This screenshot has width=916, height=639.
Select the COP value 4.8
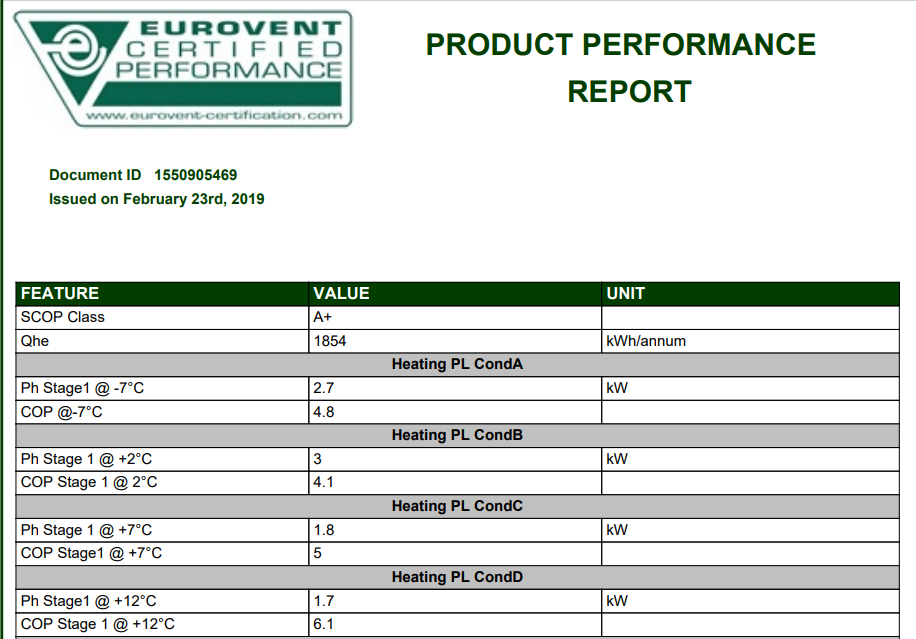(455, 412)
